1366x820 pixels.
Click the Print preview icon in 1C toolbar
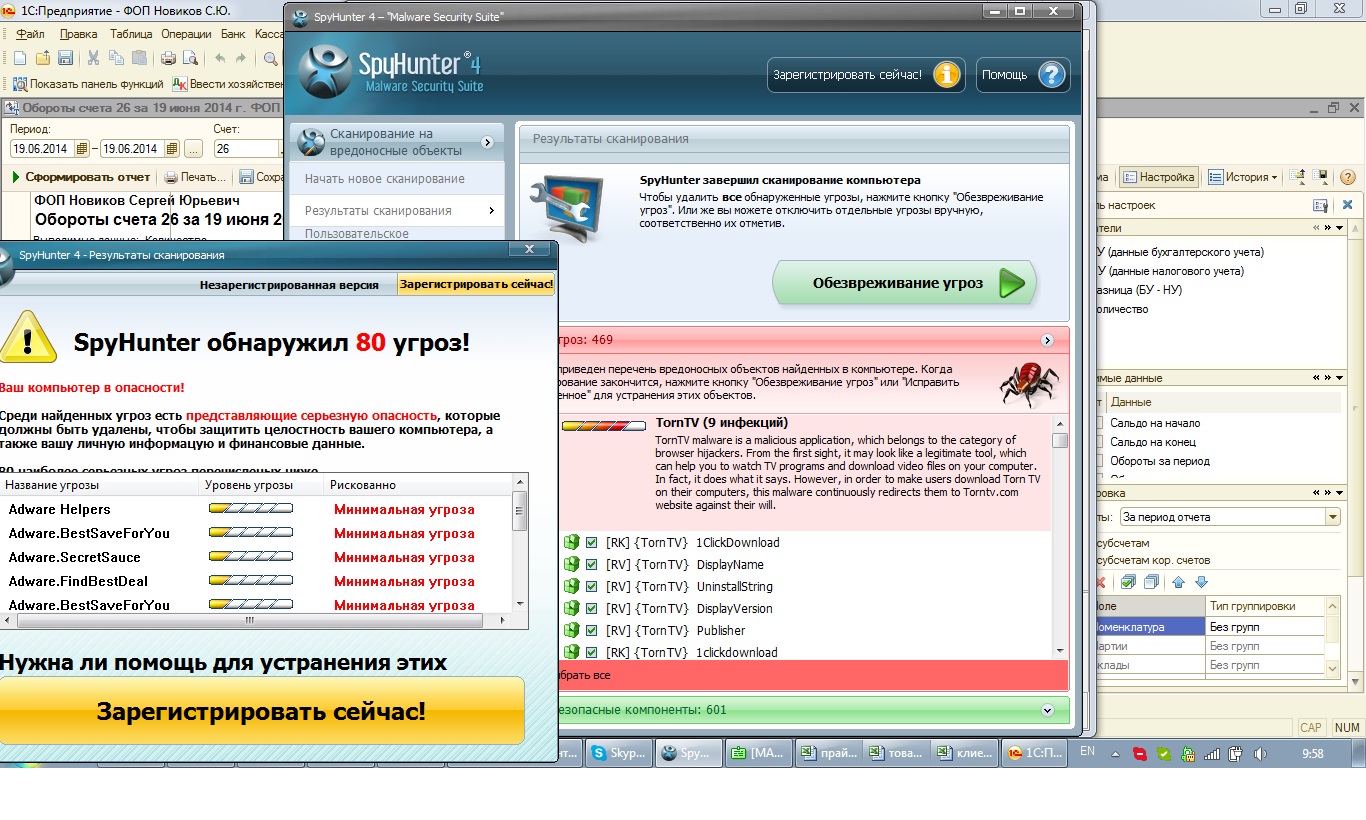pos(190,58)
